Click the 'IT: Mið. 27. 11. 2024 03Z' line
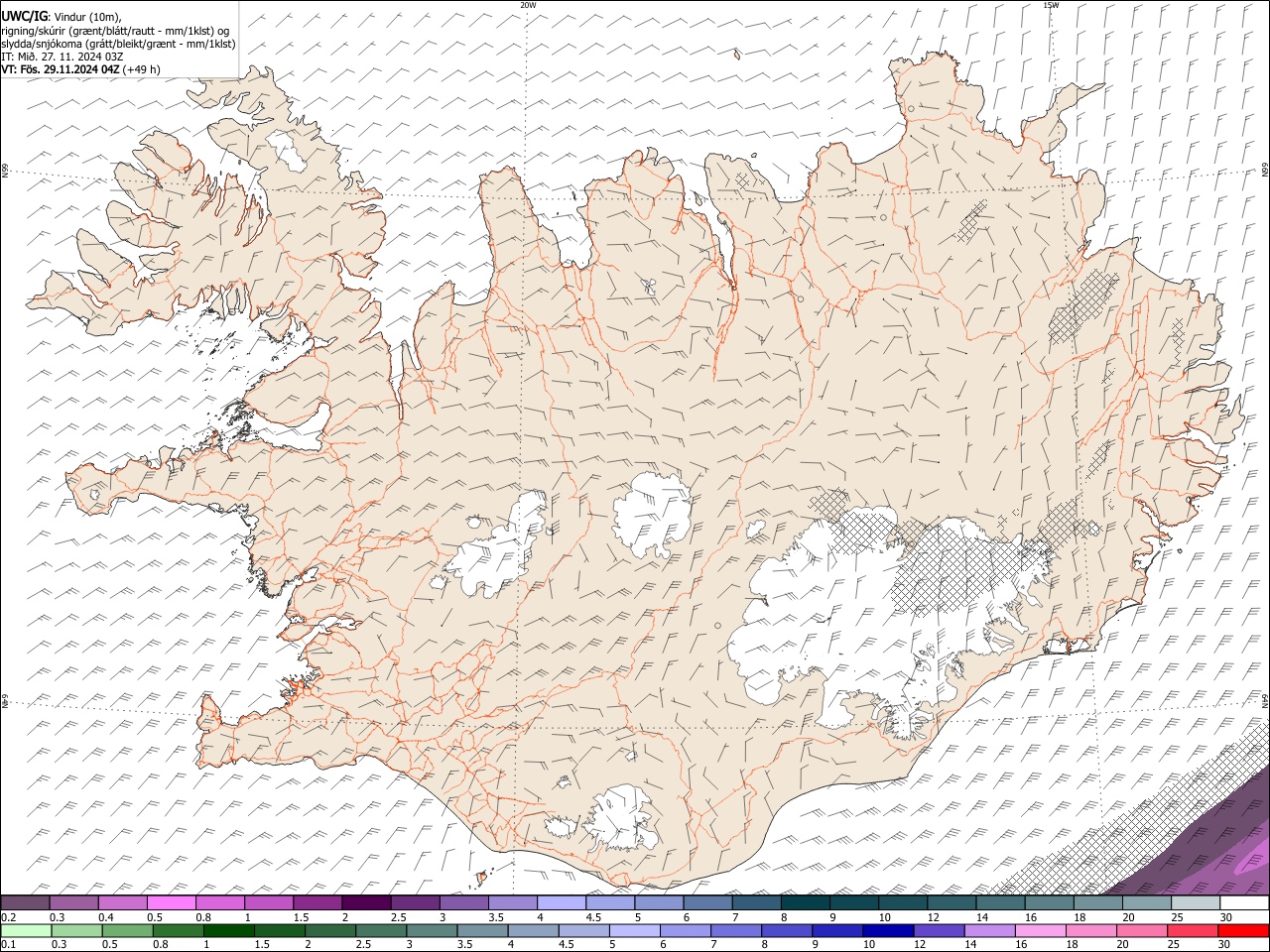1270x952 pixels. coord(63,57)
